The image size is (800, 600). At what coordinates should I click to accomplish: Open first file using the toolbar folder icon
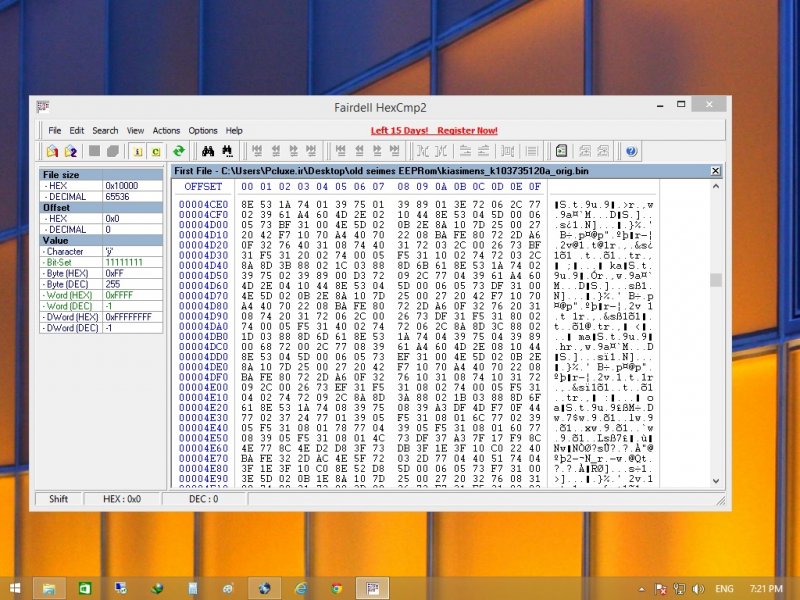[52, 151]
